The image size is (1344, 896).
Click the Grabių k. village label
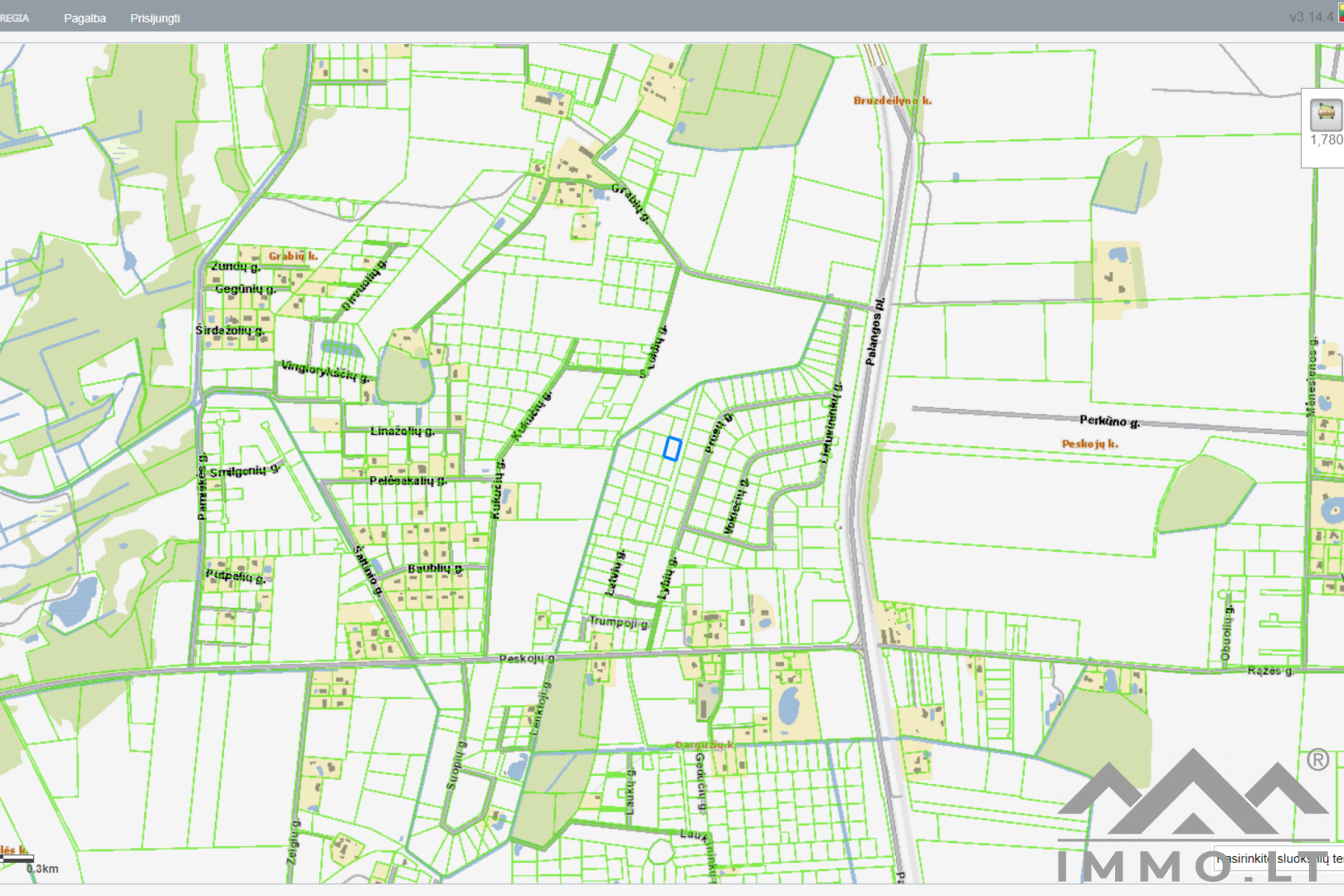point(293,256)
